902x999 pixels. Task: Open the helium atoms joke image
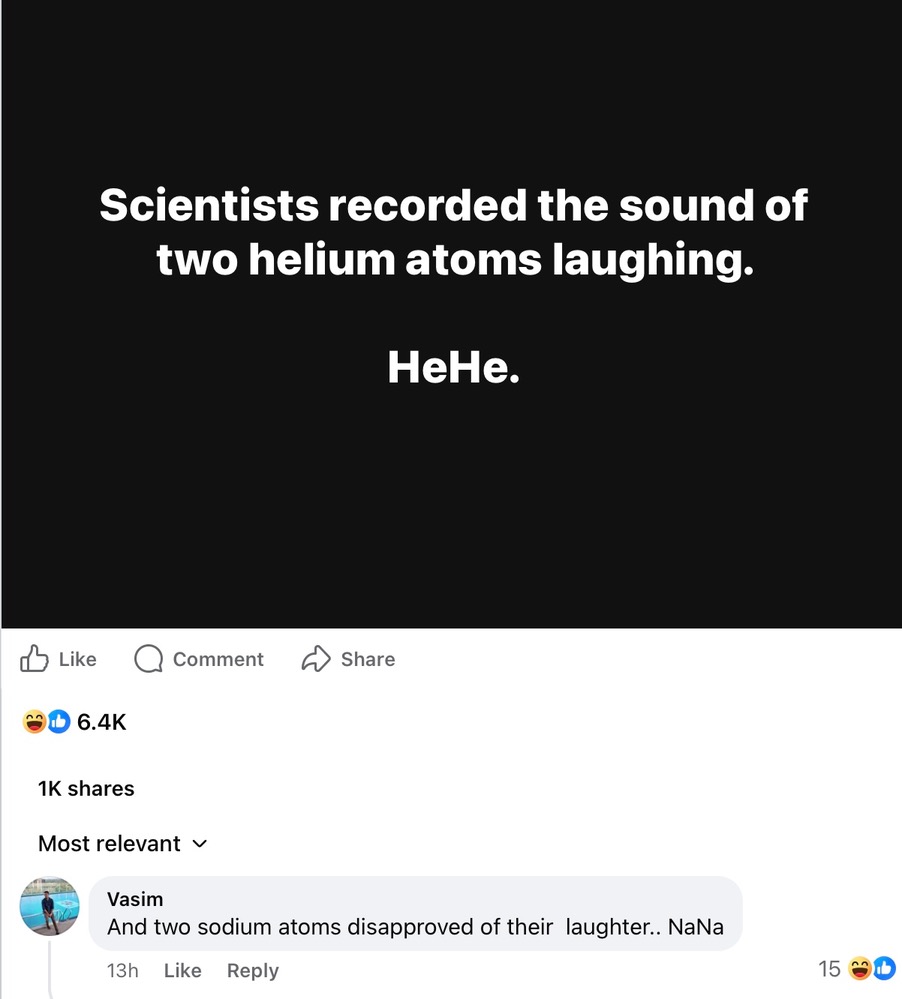coord(451,314)
